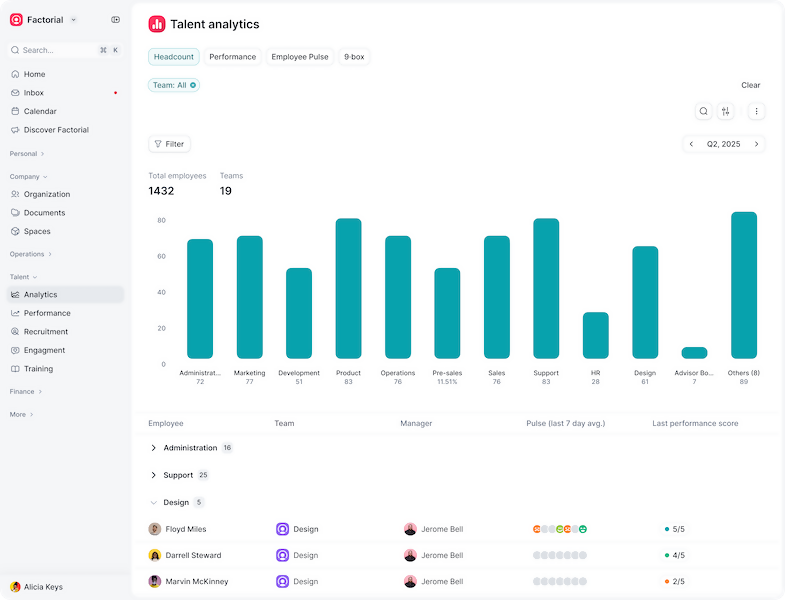
Task: Click Clear to reset filters
Action: click(750, 85)
